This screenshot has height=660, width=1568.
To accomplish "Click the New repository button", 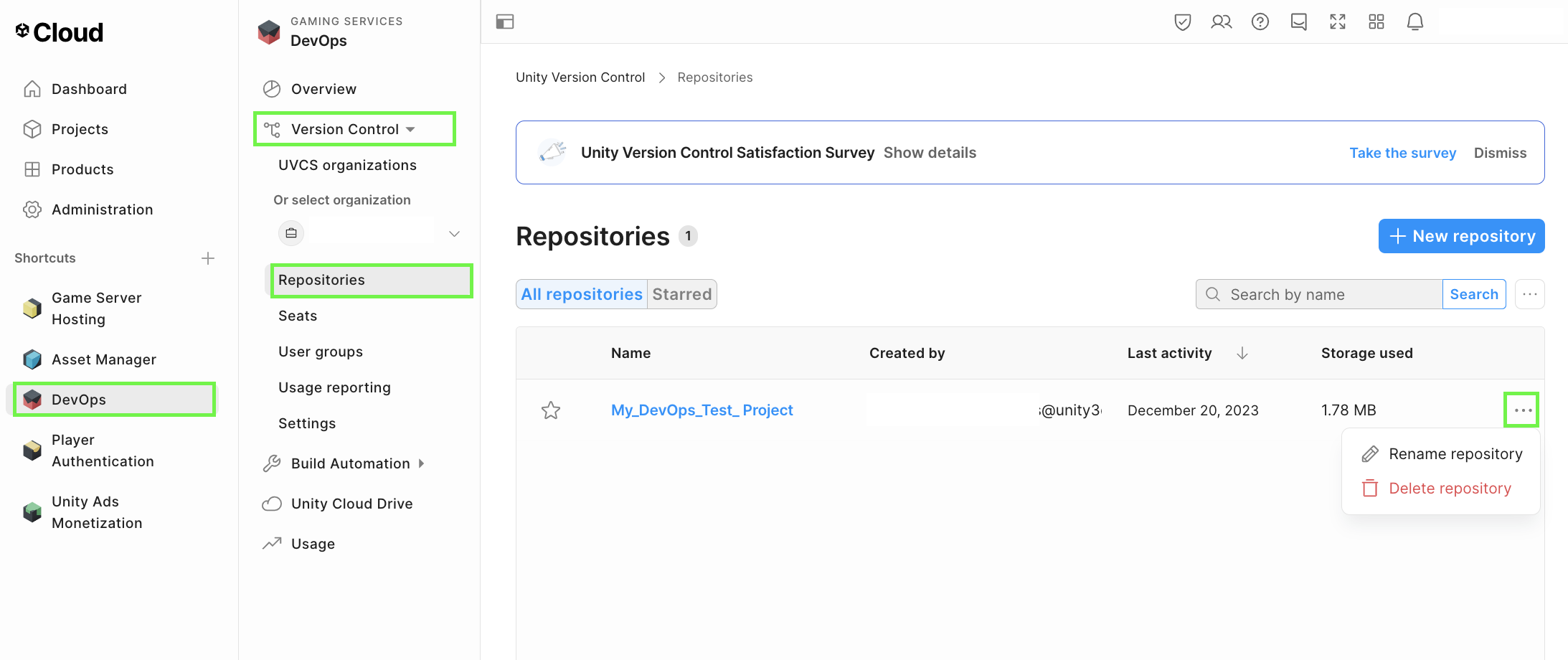I will click(x=1461, y=236).
